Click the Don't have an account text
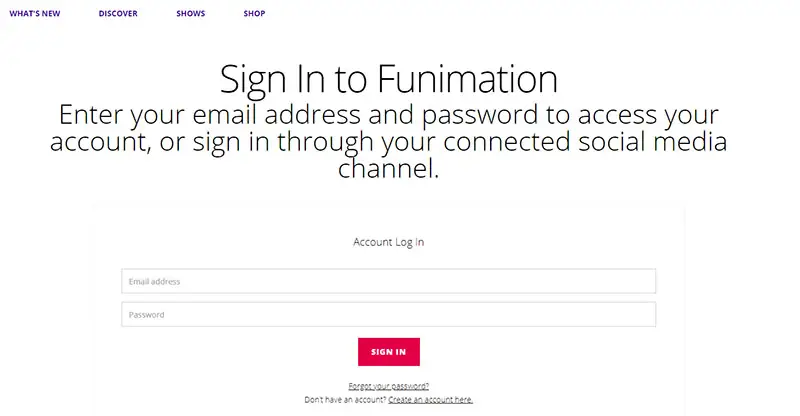The width and height of the screenshot is (800, 416). click(x=345, y=400)
